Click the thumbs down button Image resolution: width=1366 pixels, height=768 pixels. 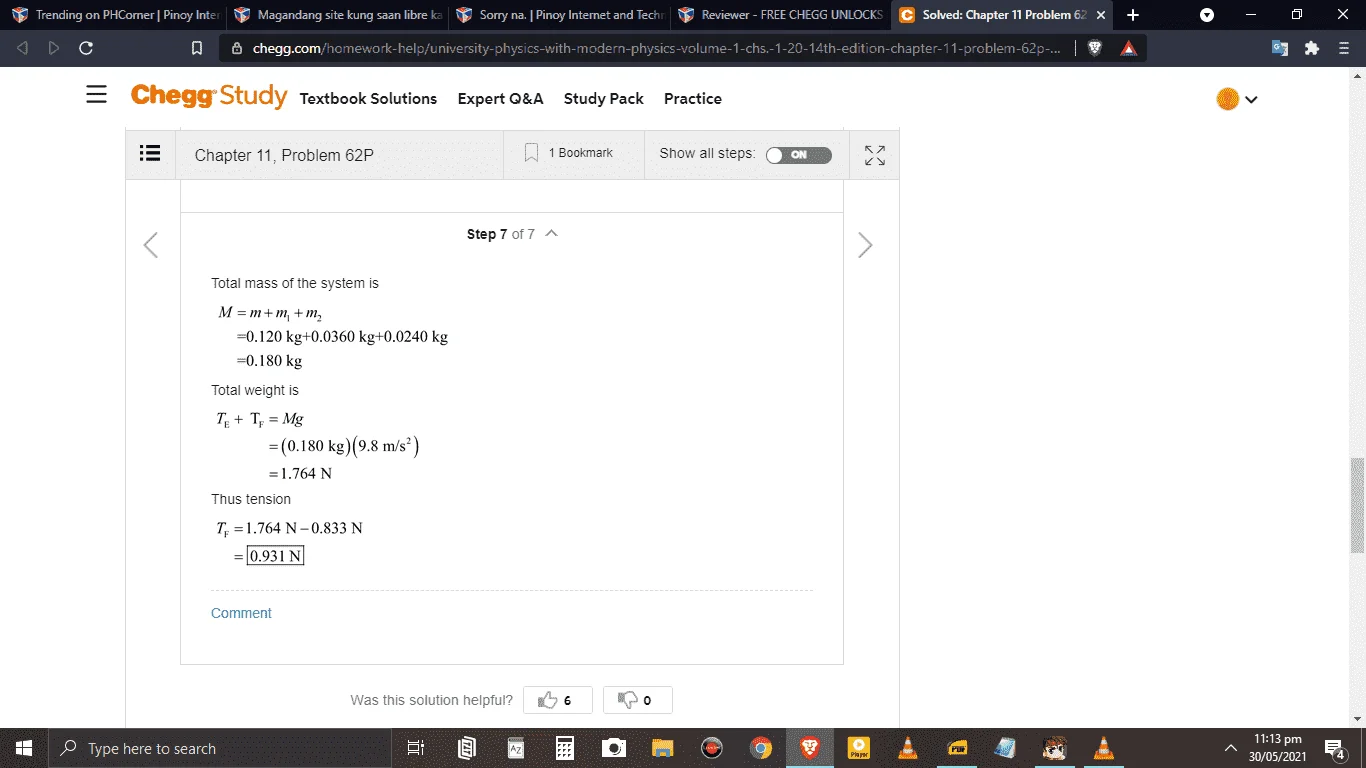coord(638,700)
